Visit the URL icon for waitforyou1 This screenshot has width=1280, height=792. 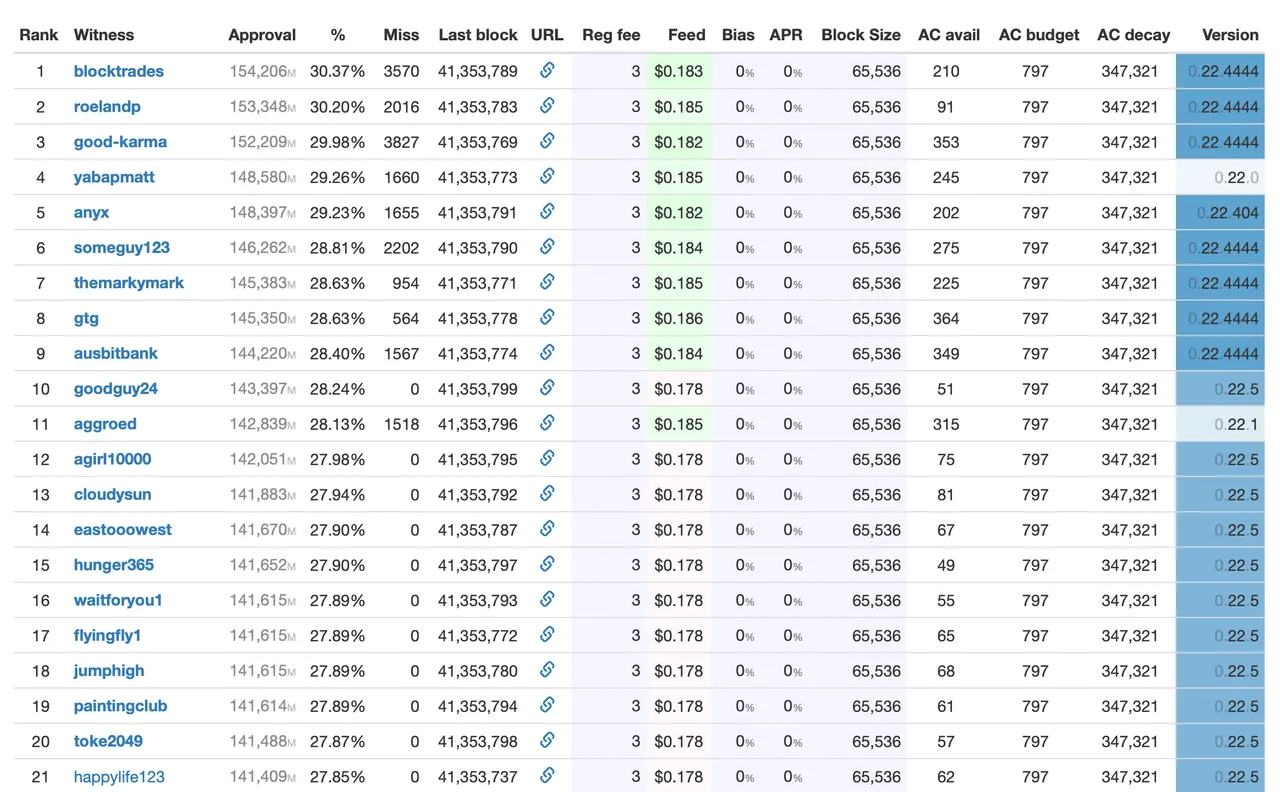[547, 599]
